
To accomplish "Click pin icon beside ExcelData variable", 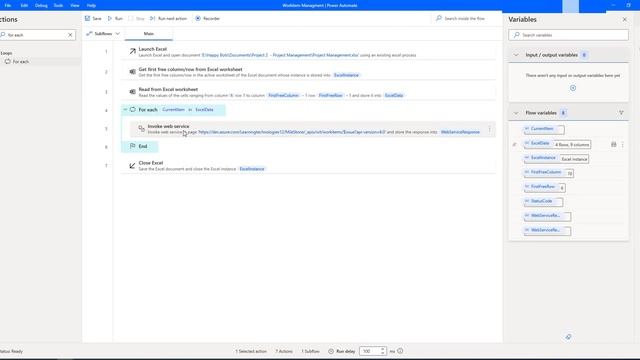I will [x=514, y=144].
